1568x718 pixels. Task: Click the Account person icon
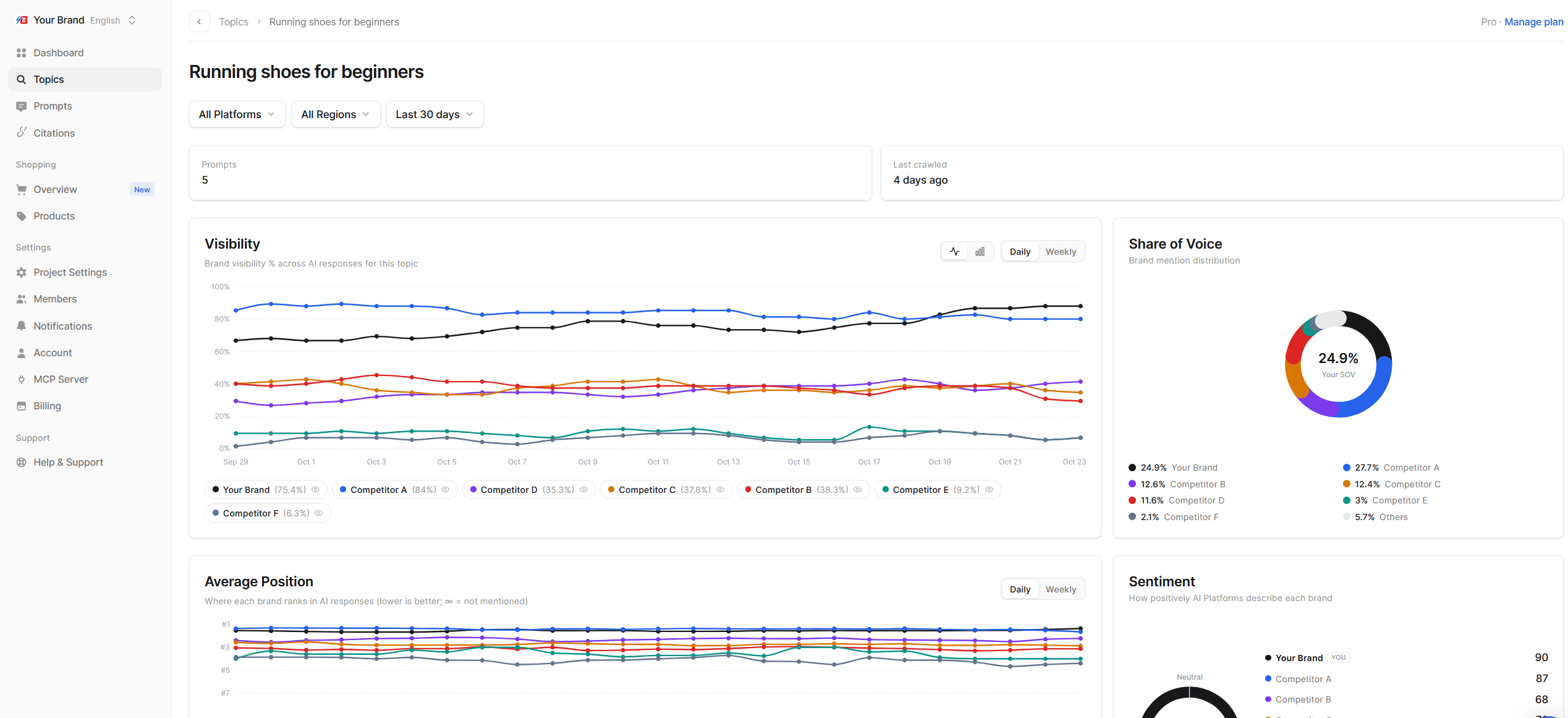[22, 353]
